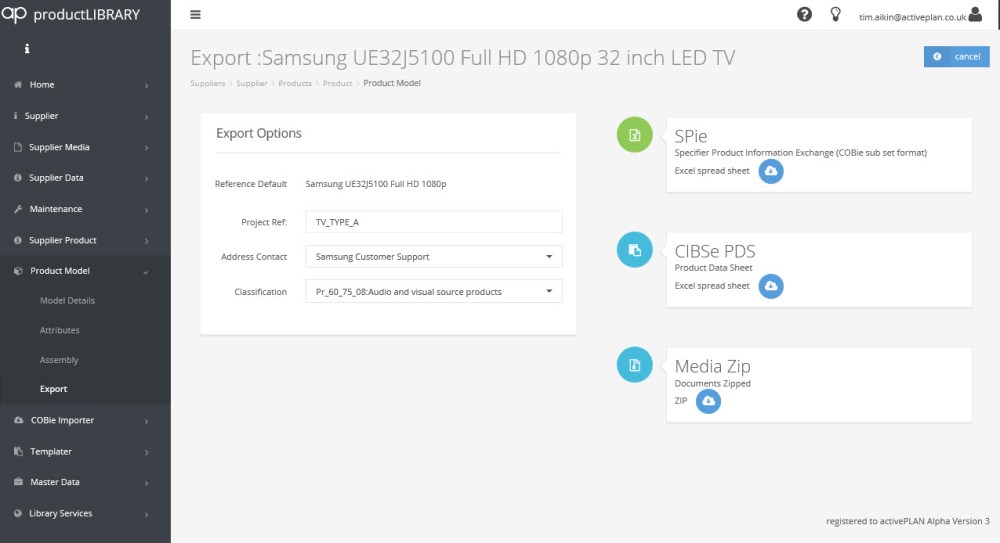
Task: Click the user profile icon
Action: coord(975,15)
